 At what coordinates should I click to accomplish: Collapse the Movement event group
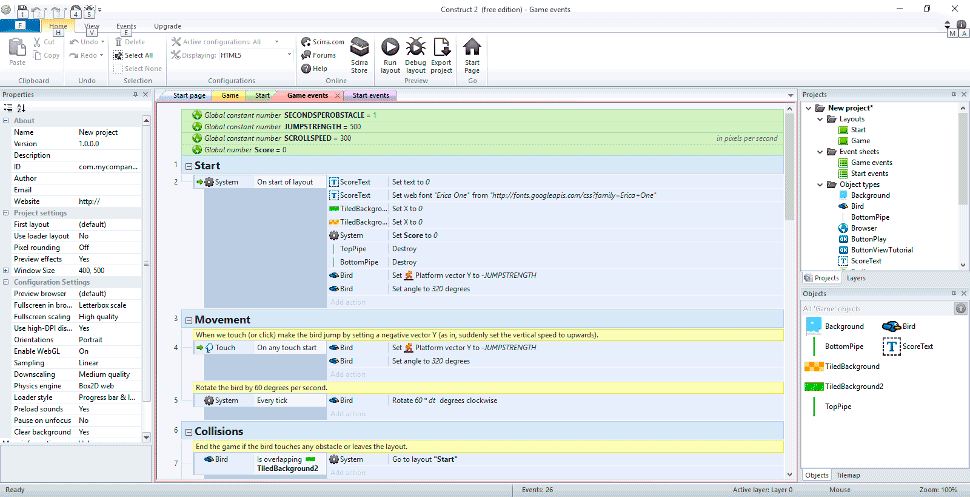188,320
